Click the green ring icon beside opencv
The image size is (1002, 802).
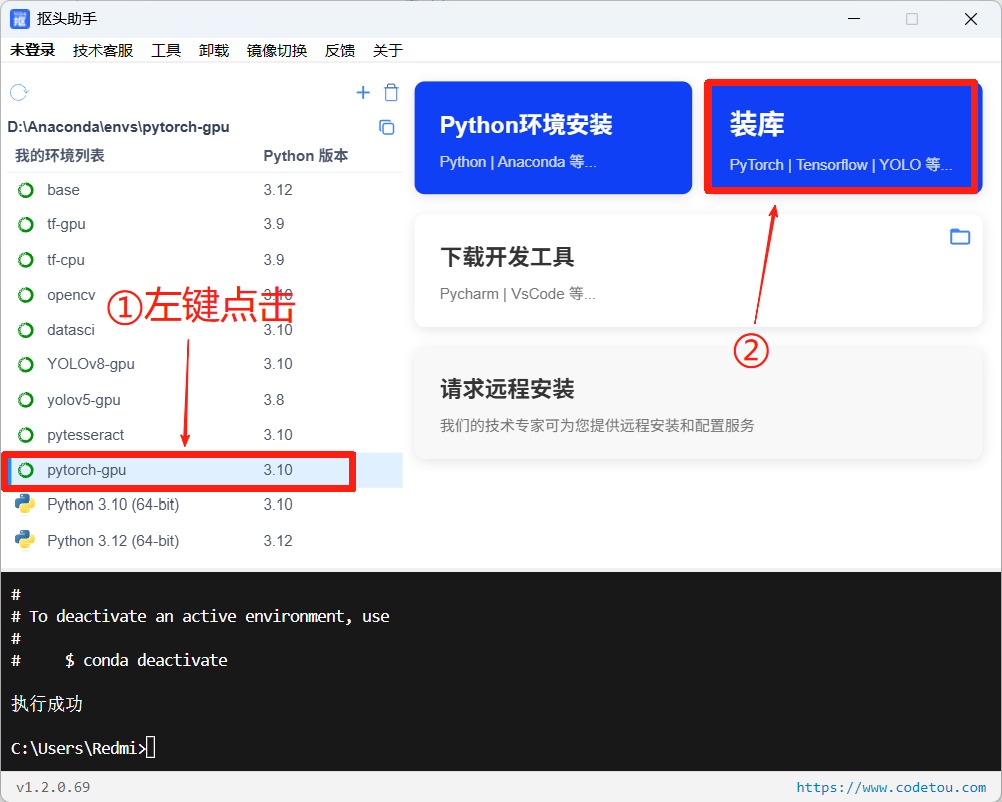(26, 295)
